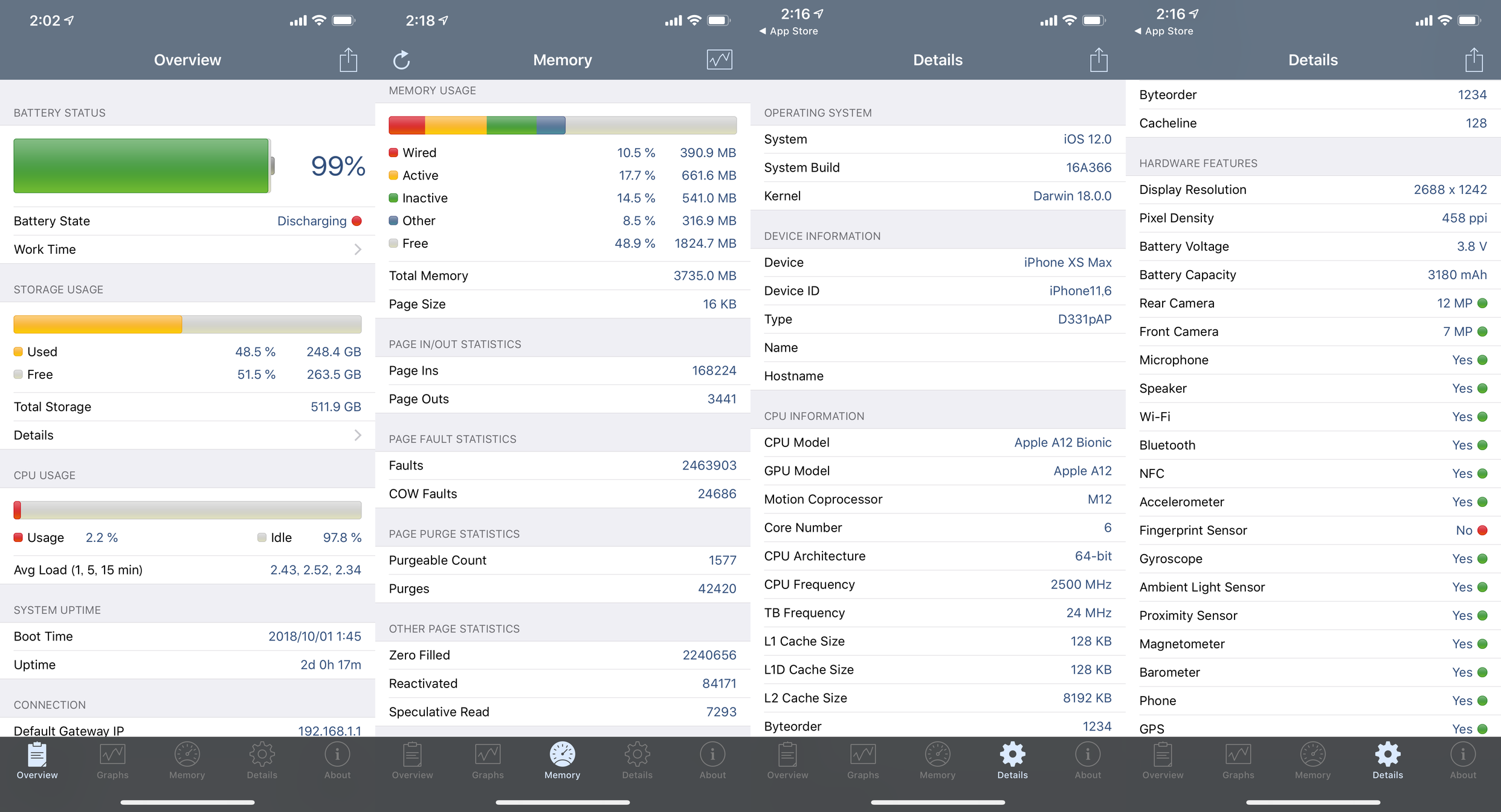This screenshot has height=812, width=1501.
Task: Select the Total Memory row
Action: pyautogui.click(x=562, y=275)
